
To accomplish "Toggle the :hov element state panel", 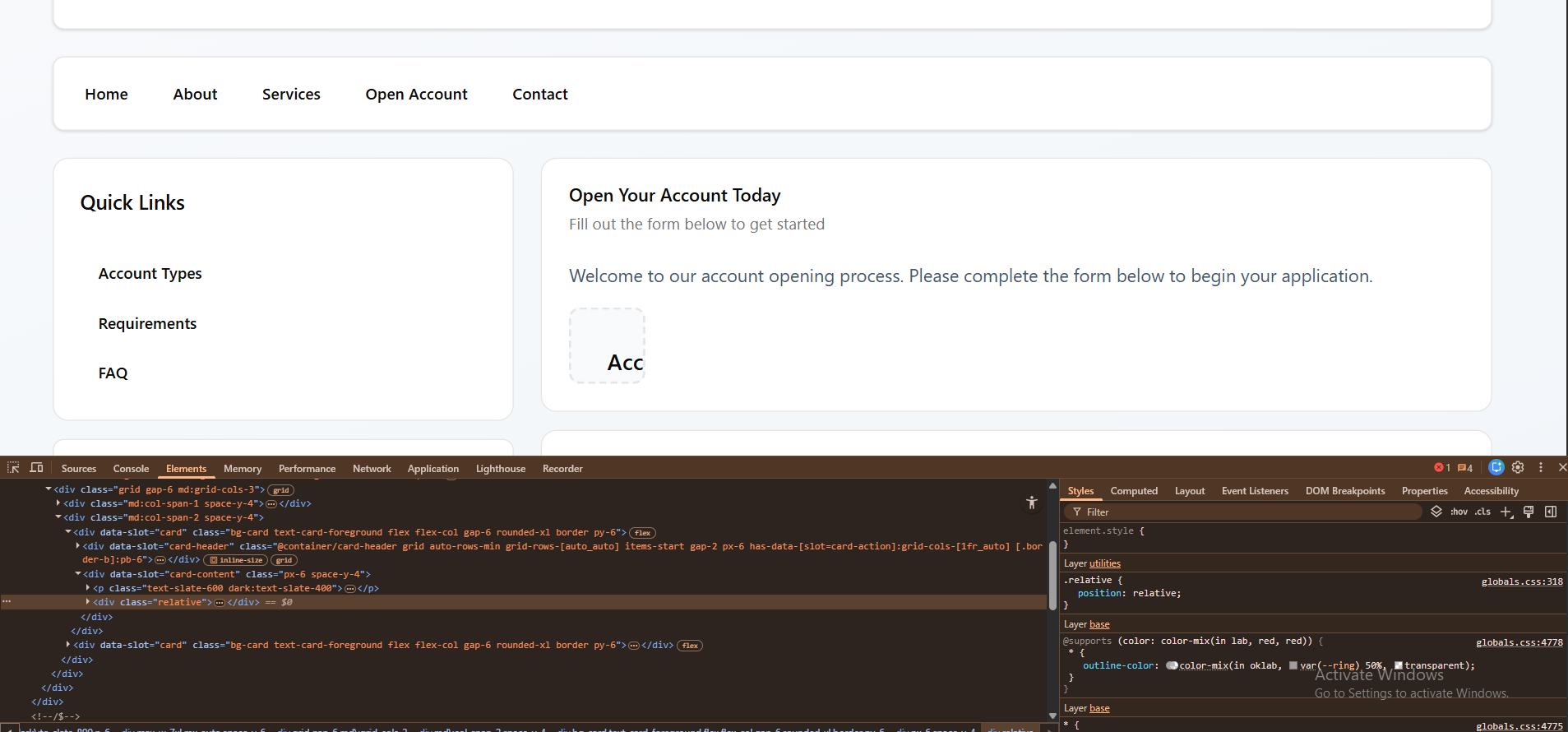I will (1459, 512).
